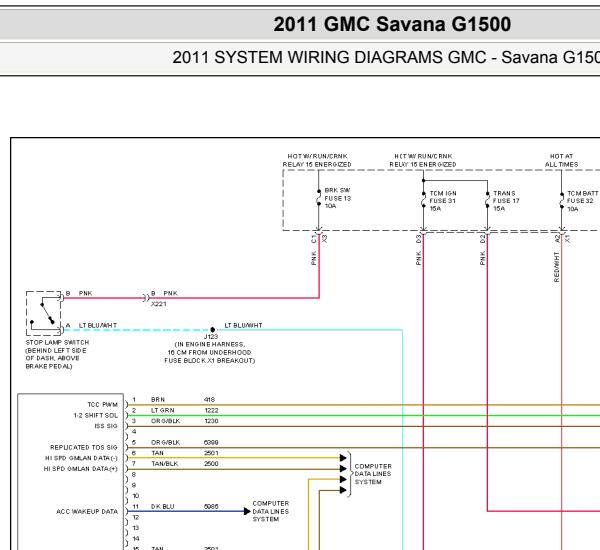Click the DK BLU wire arrowhead
The image size is (600, 550).
pos(247,511)
